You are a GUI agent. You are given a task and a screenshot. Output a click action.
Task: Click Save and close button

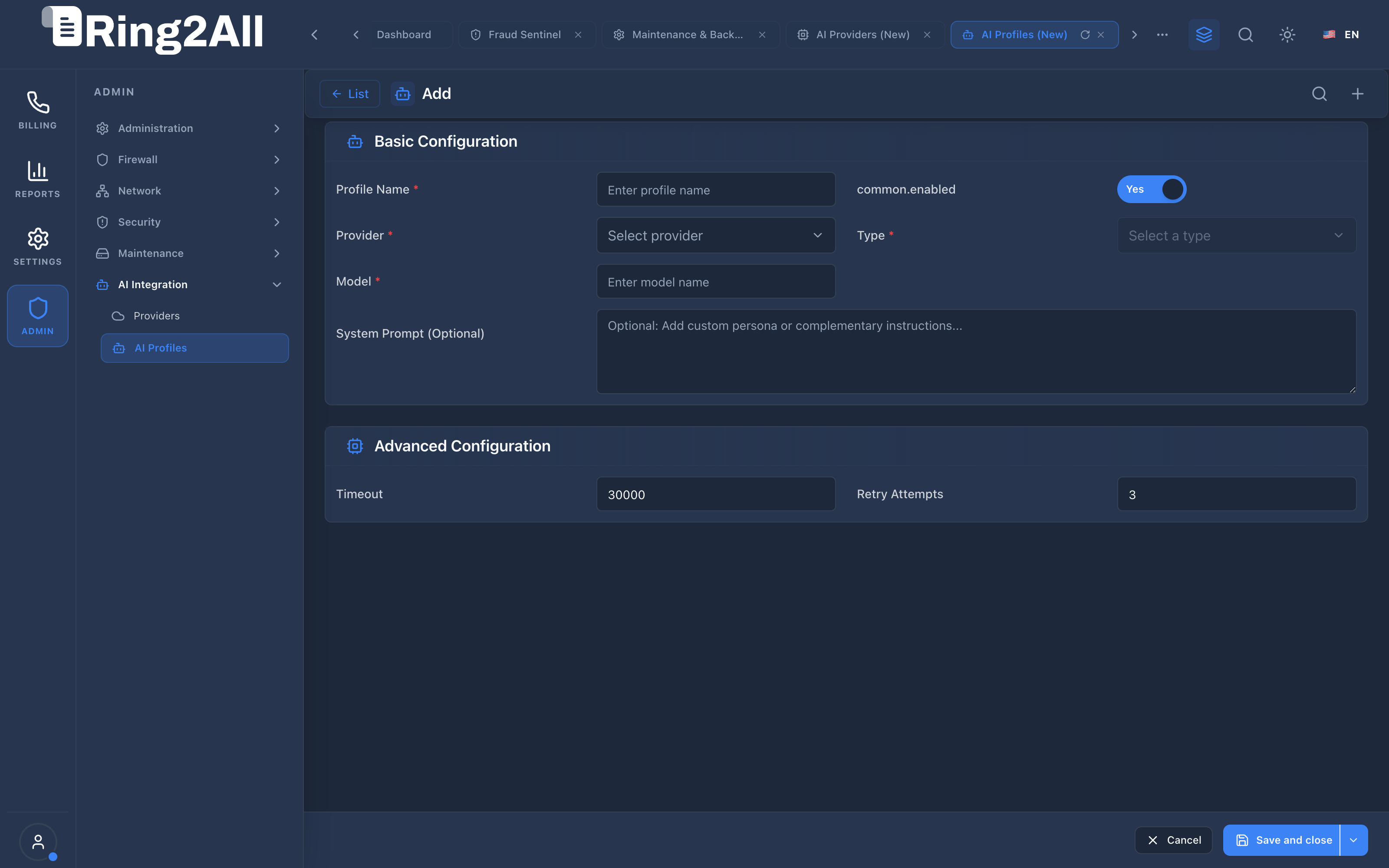pyautogui.click(x=1281, y=840)
